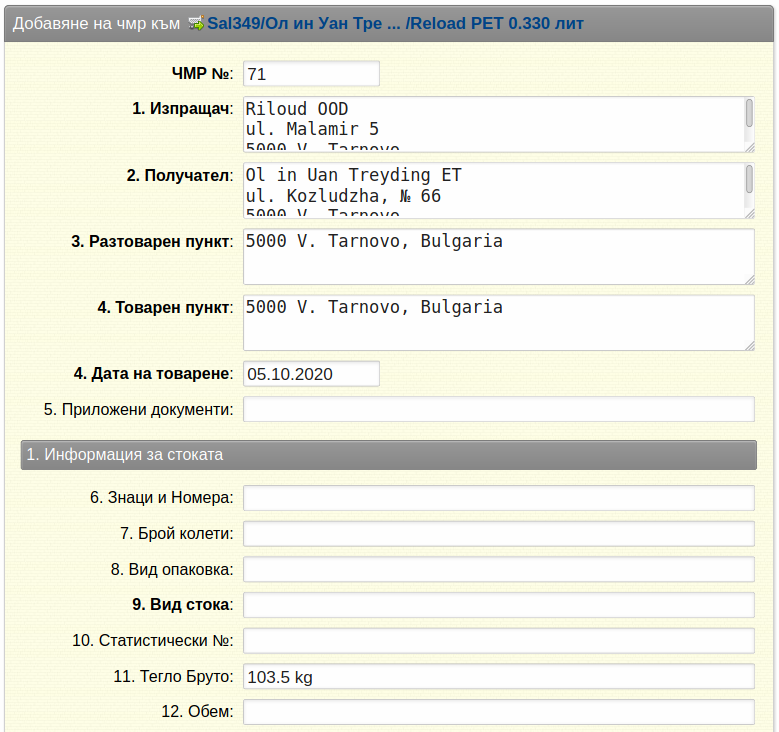Click the '2. Получател' label
This screenshot has height=732, width=779.
[180, 175]
